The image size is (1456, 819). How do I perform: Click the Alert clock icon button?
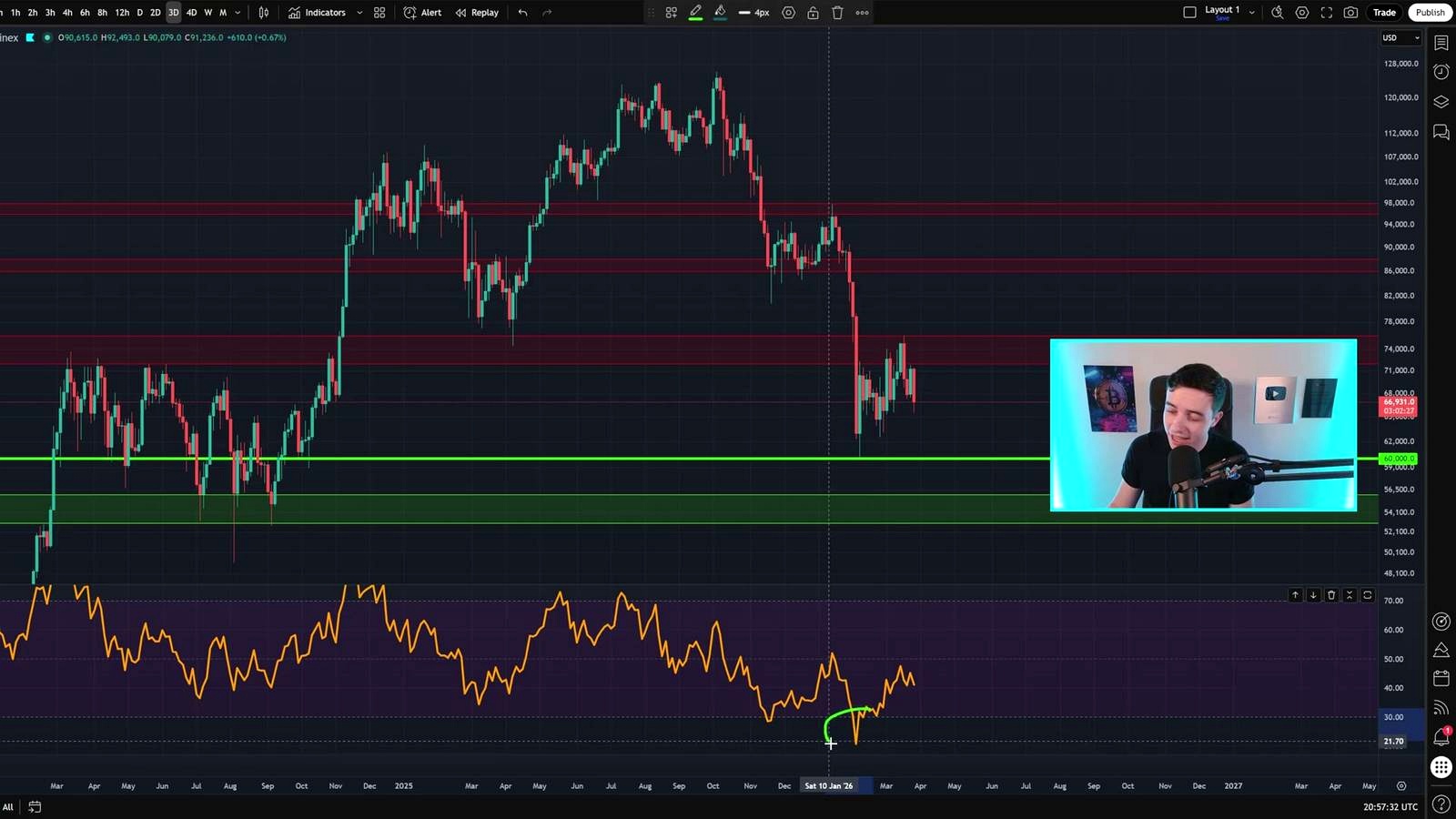(422, 13)
